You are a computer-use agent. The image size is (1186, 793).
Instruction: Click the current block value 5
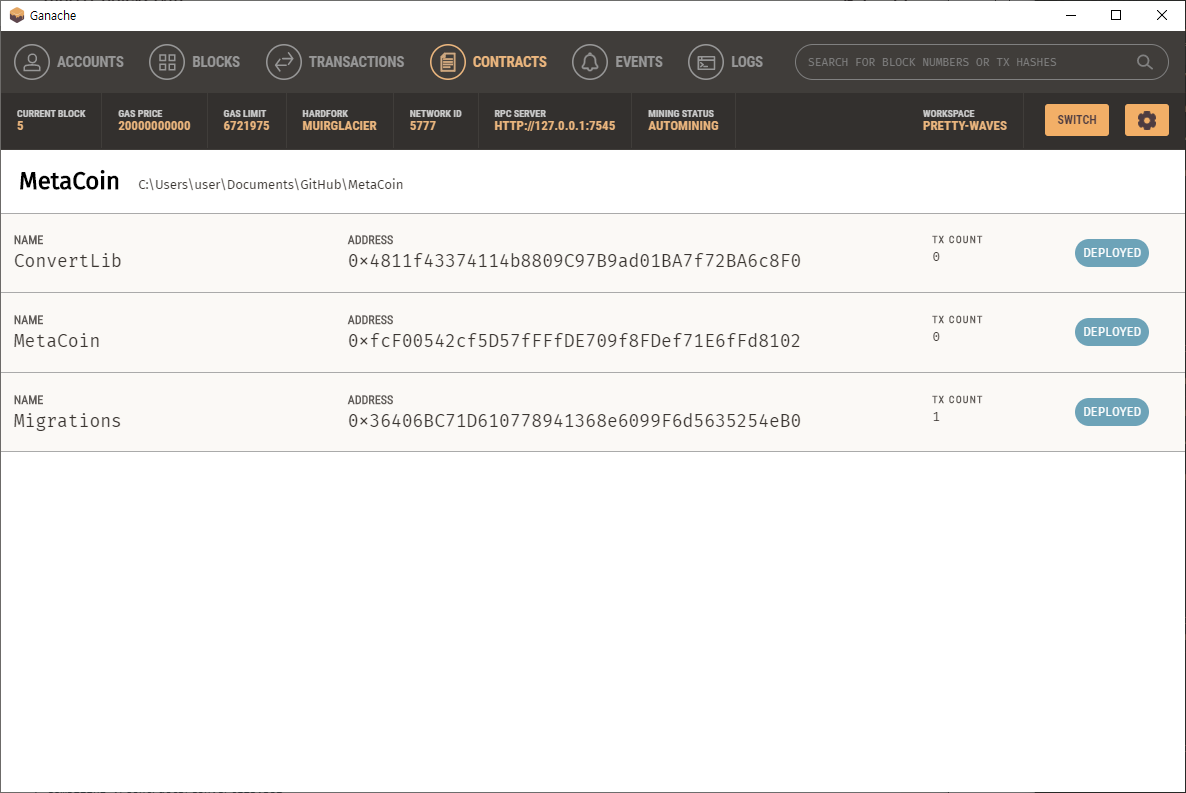tap(20, 126)
